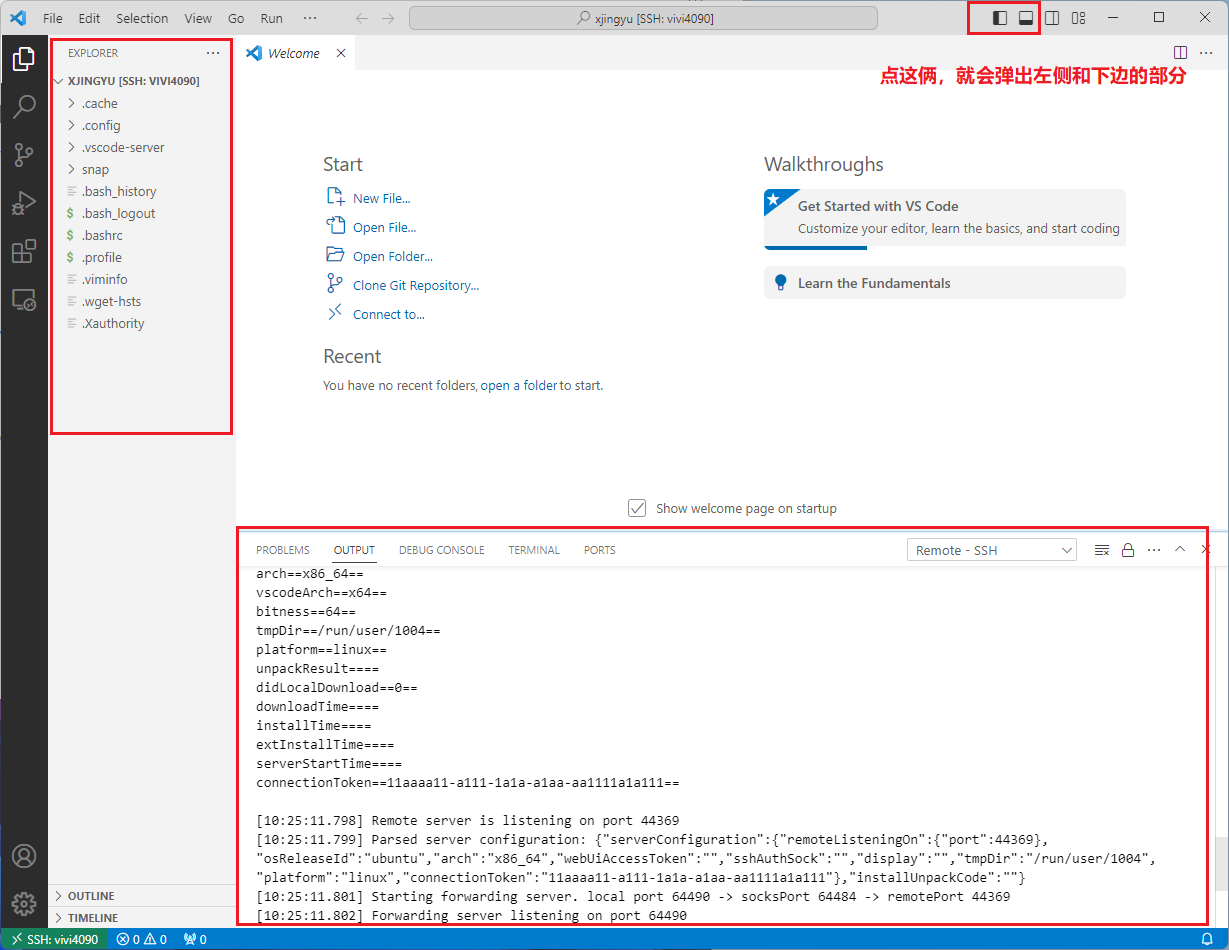Click the forwarded ports status item
This screenshot has height=950, width=1229.
pos(195,939)
